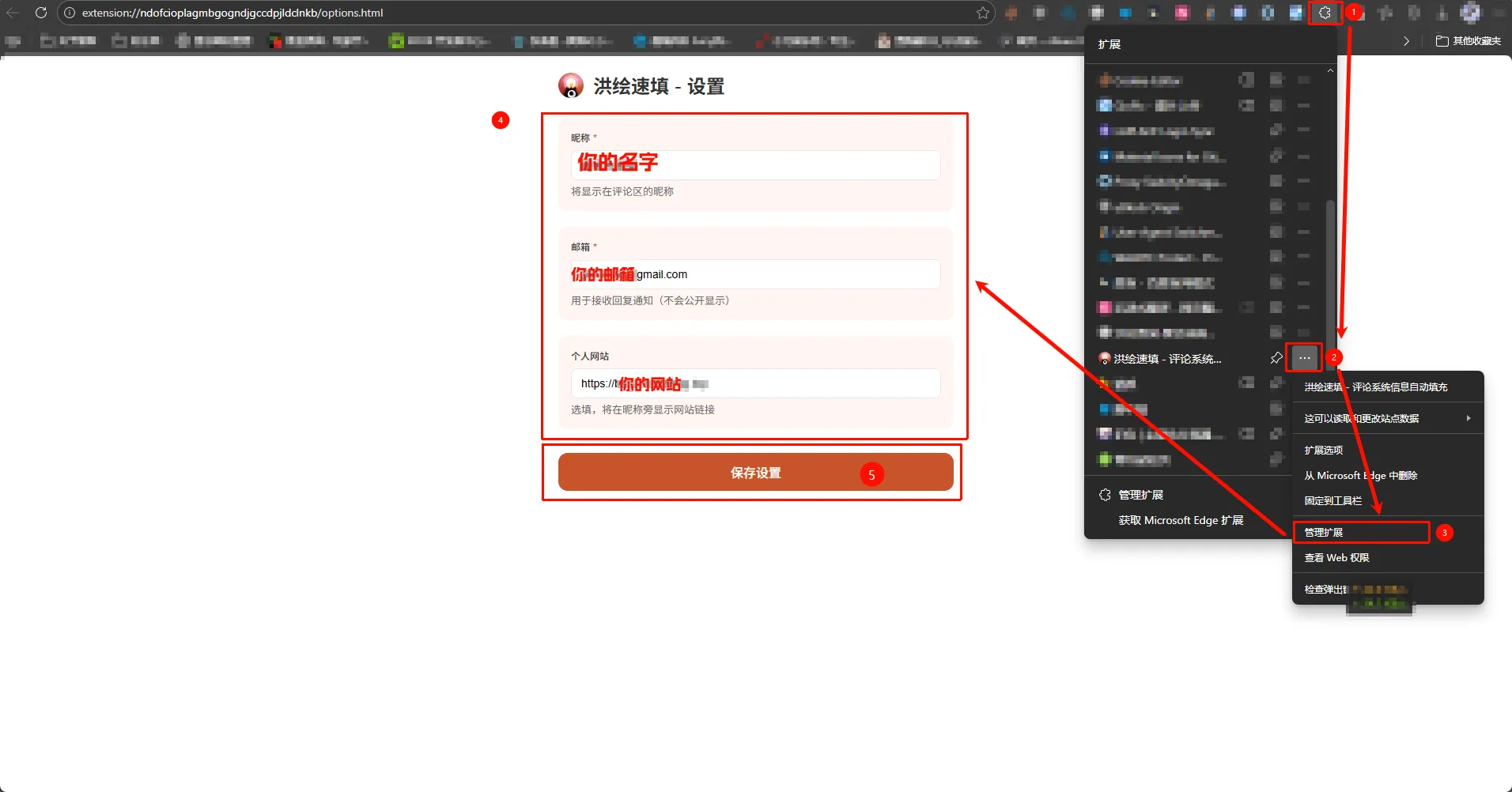Image resolution: width=1512 pixels, height=792 pixels.
Task: Click the favorite star in address bar
Action: [x=982, y=13]
